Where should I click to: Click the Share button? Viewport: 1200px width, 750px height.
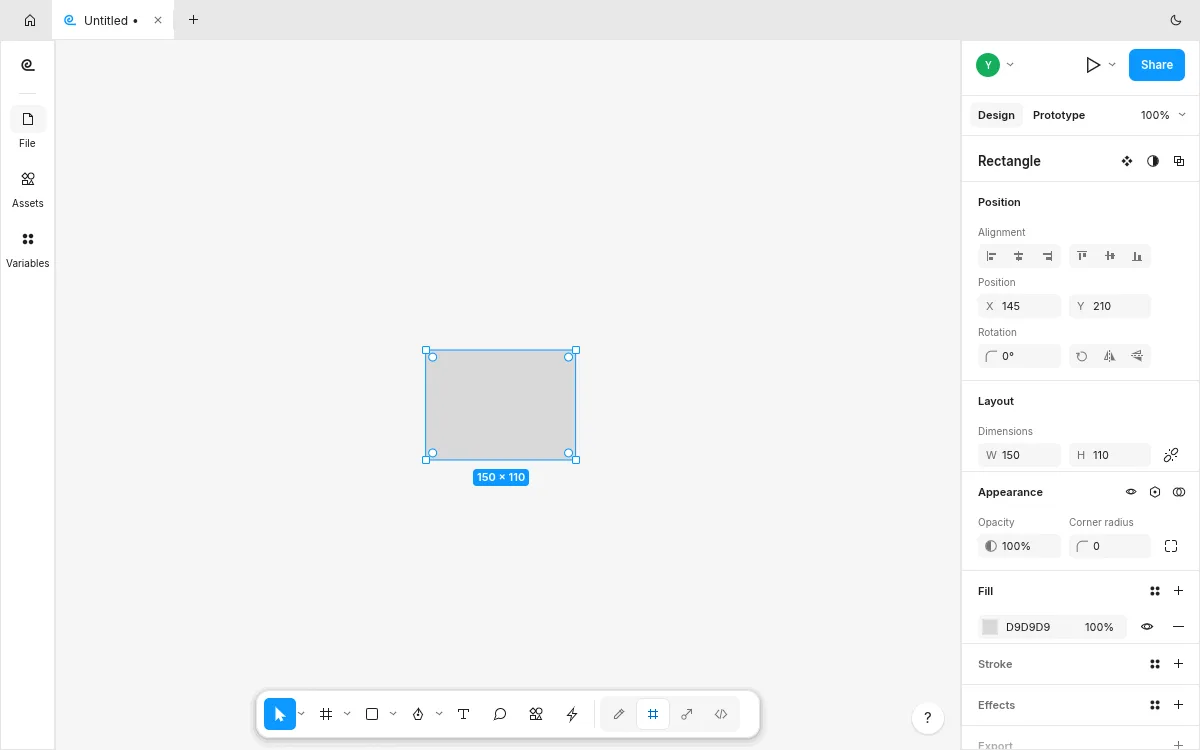coord(1157,65)
